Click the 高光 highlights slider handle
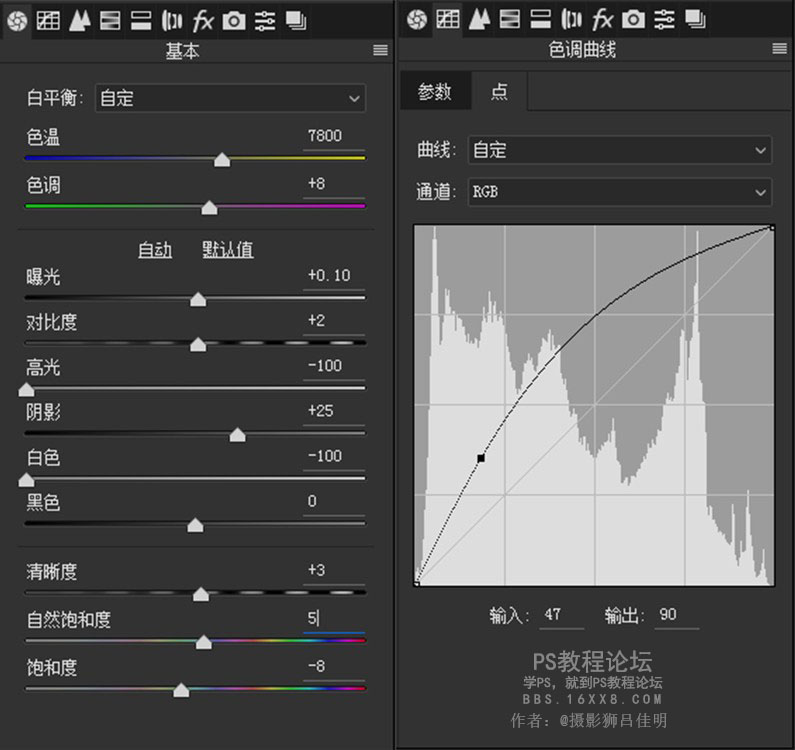Screen dimensions: 795x750 (26, 389)
